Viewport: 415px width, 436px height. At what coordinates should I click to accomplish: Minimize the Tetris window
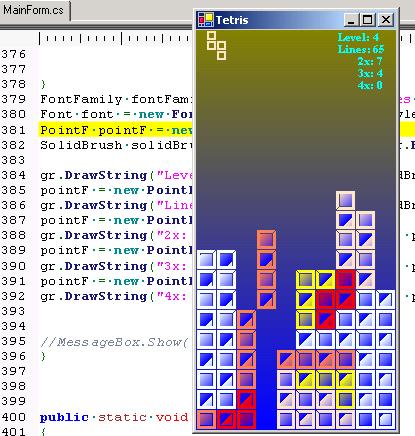[351, 20]
